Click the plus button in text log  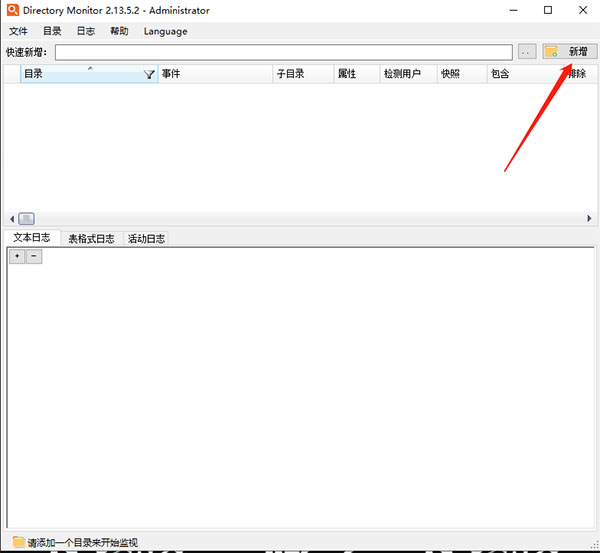(17, 256)
